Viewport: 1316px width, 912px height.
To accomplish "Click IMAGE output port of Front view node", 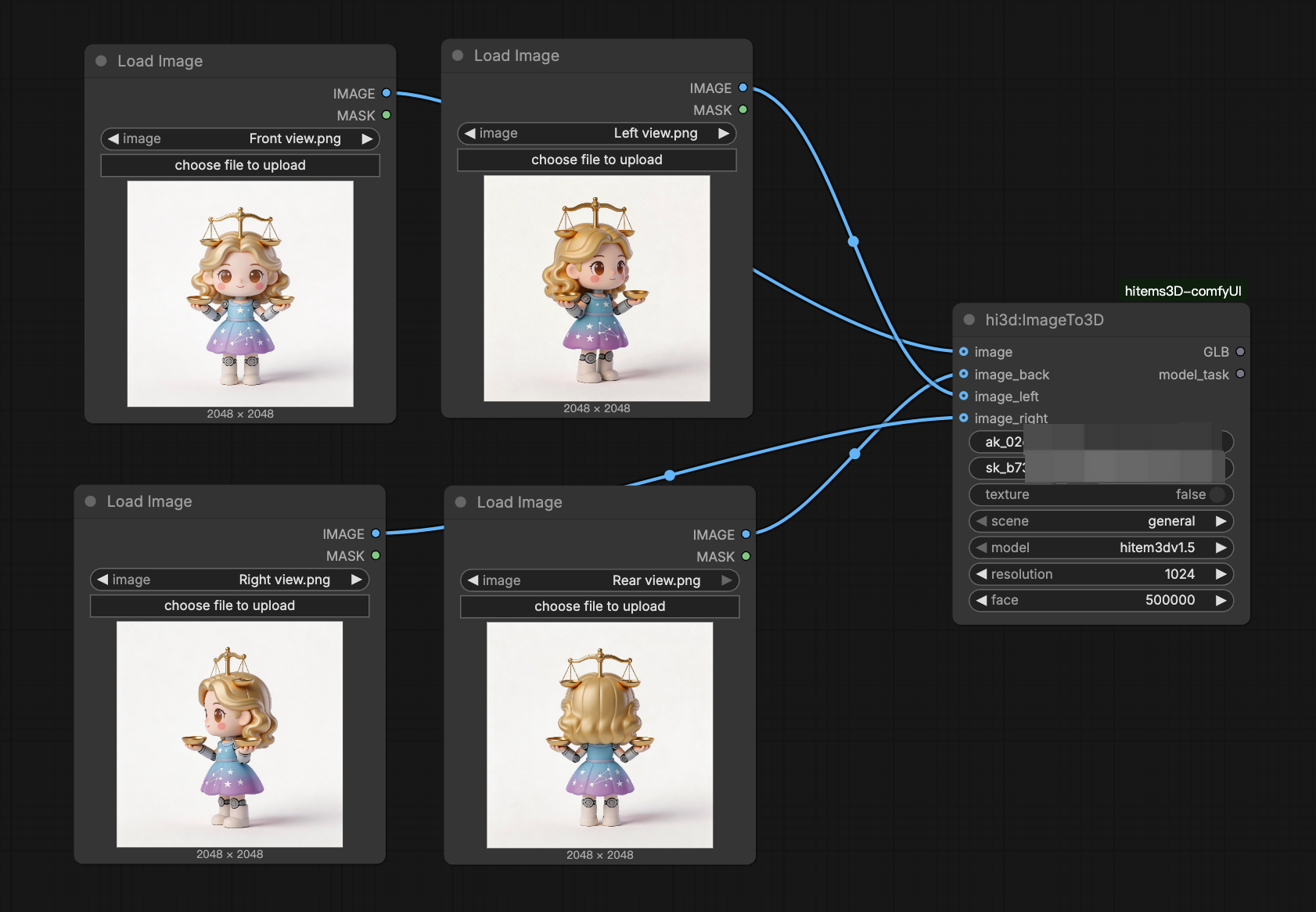I will point(387,93).
